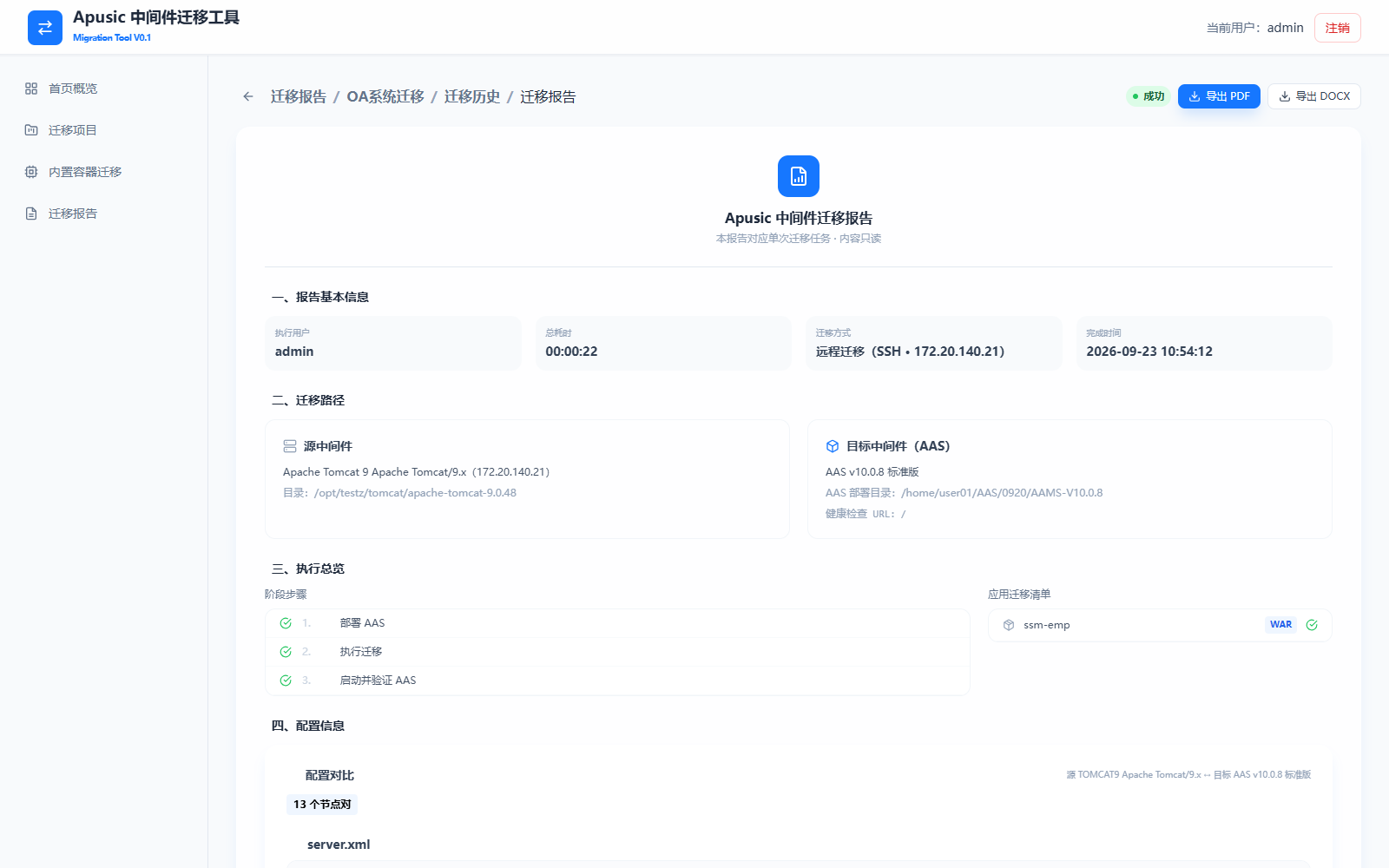Click the 执行用户 admin value

pyautogui.click(x=294, y=352)
